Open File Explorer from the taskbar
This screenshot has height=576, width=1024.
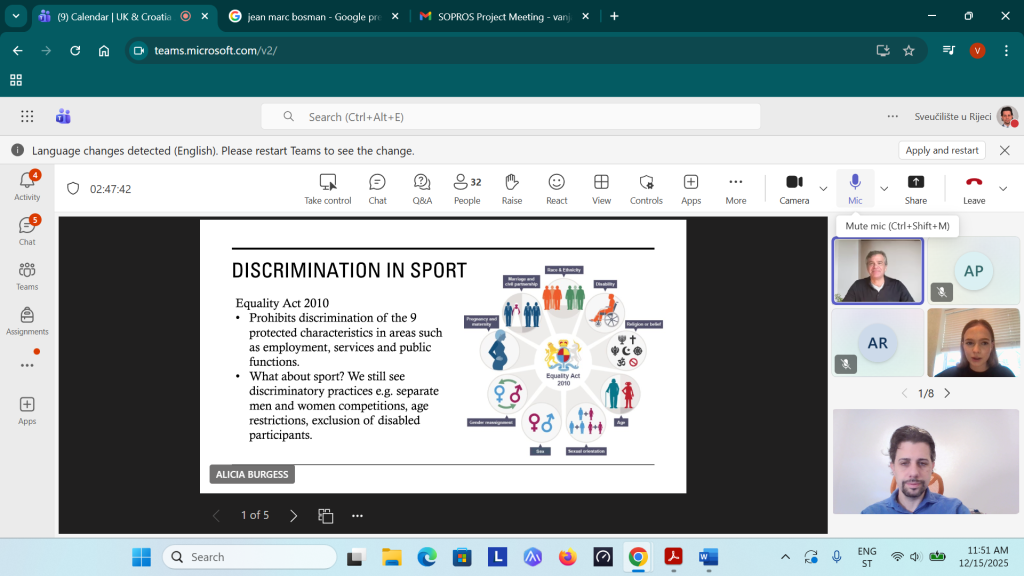tap(391, 557)
